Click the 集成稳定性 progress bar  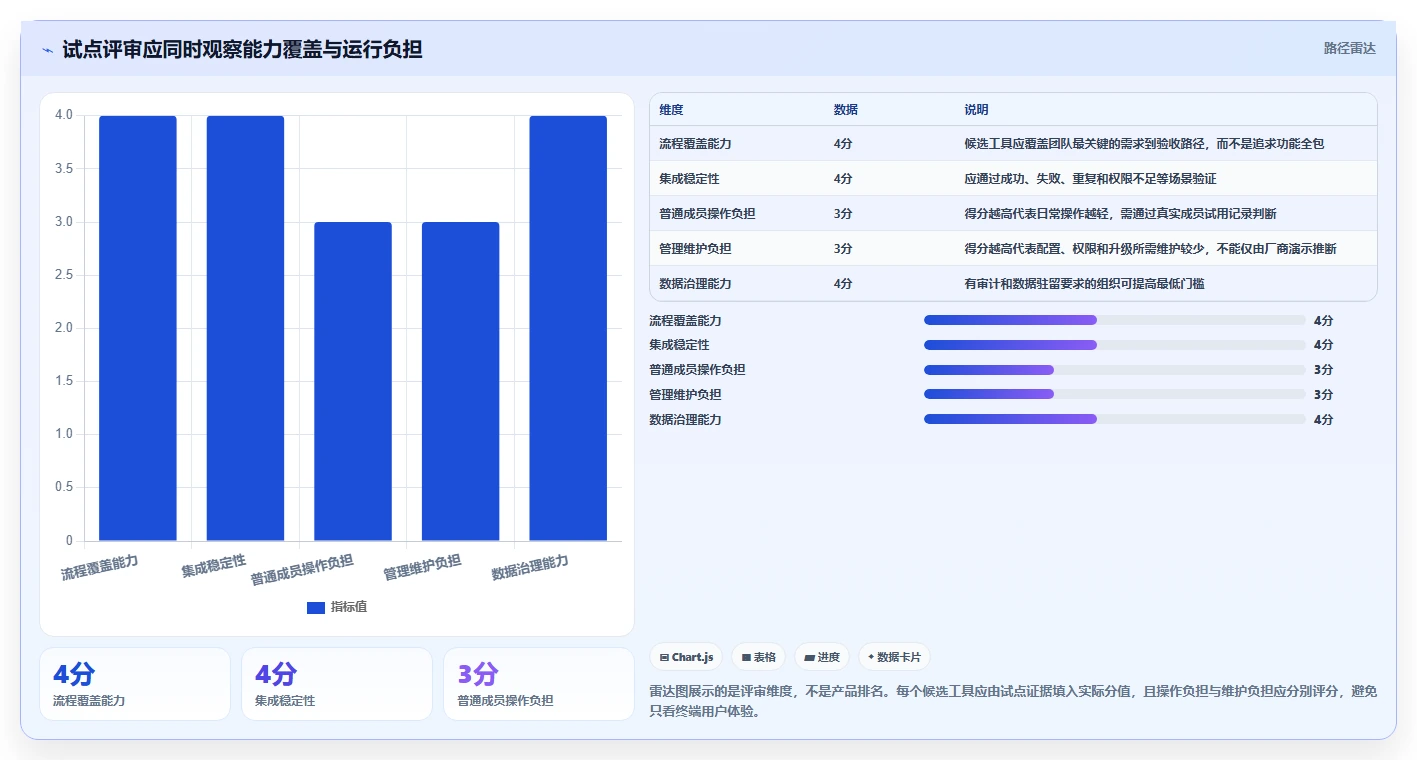pyautogui.click(x=1115, y=345)
